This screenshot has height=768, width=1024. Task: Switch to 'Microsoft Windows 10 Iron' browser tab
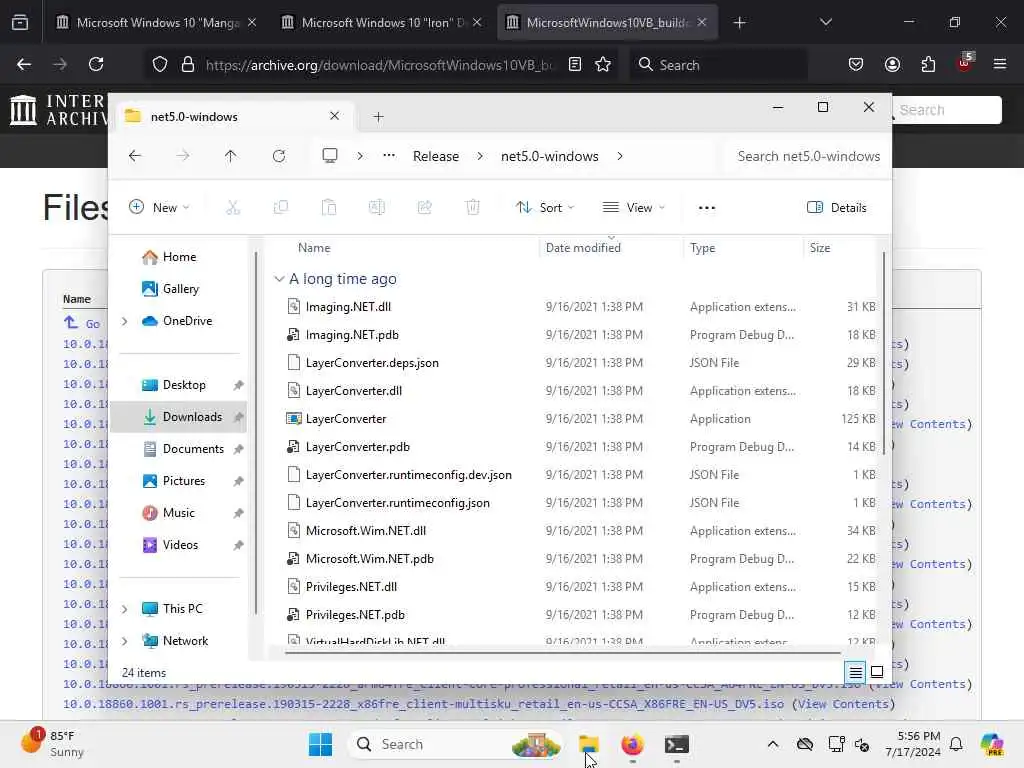point(382,22)
